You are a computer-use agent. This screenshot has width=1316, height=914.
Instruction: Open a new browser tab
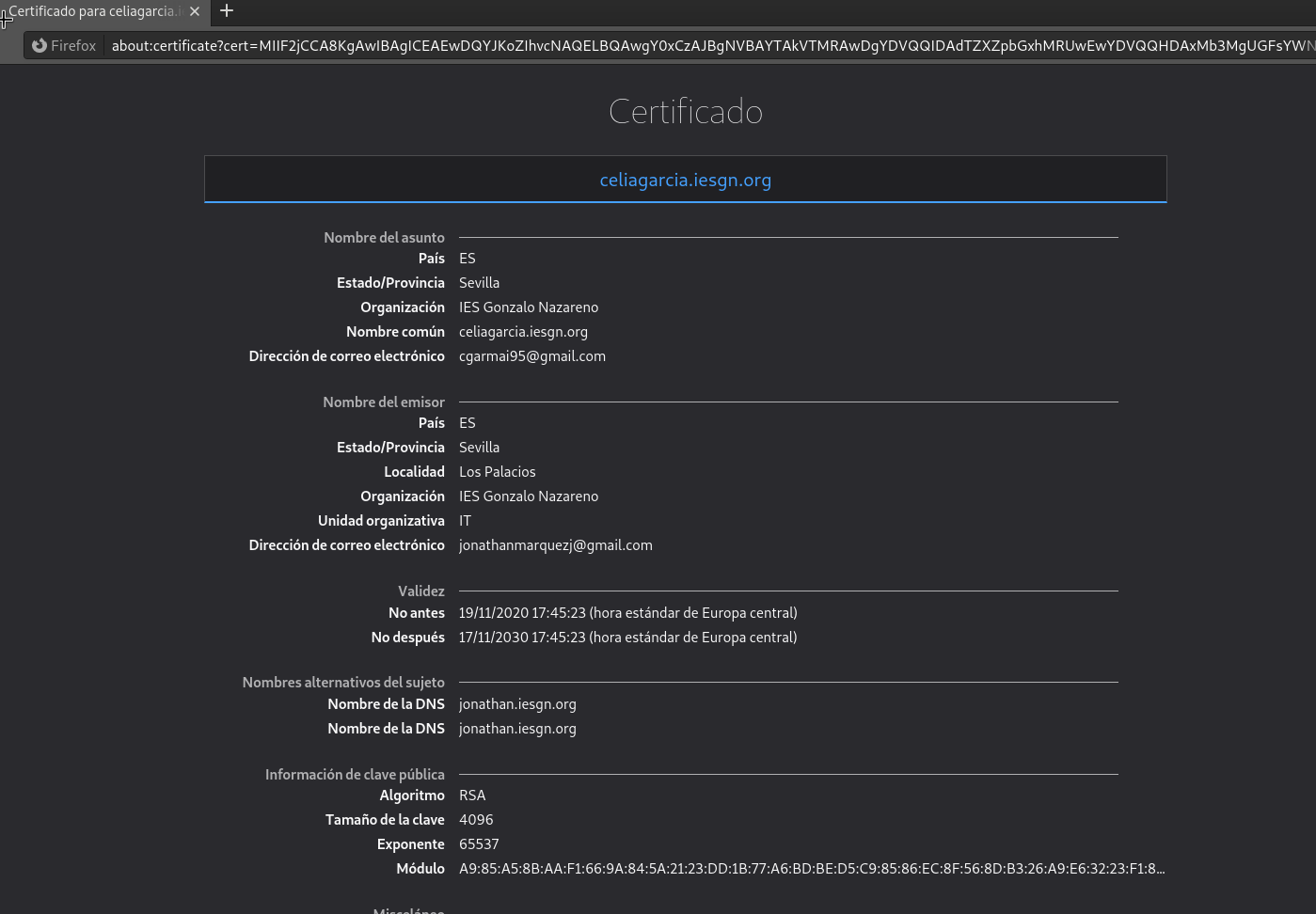(x=227, y=11)
